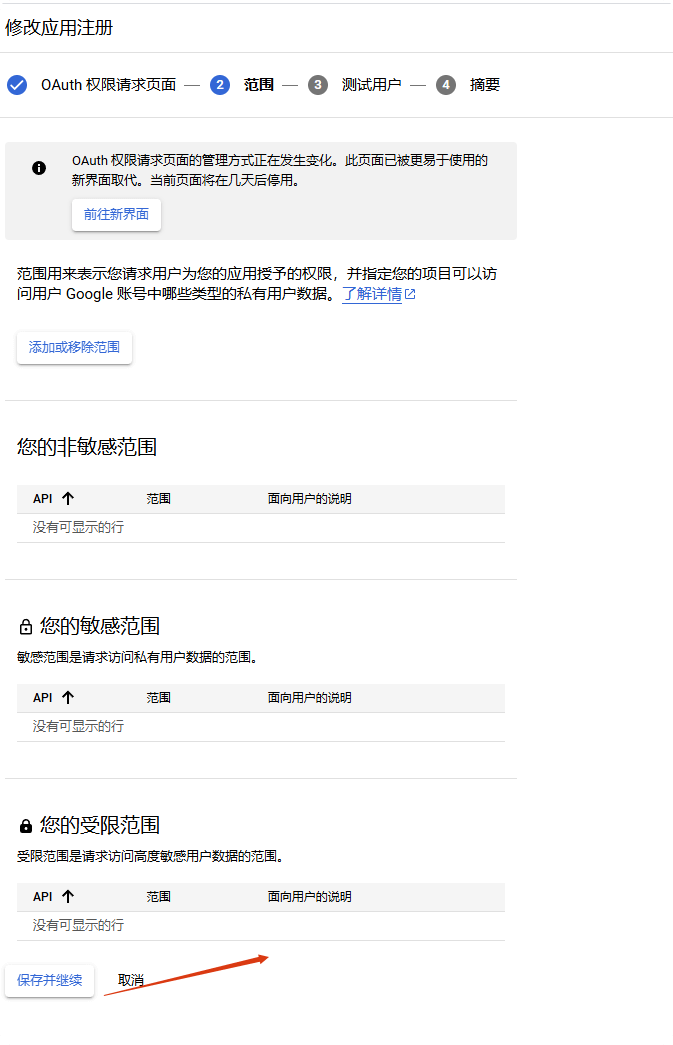Click 范围 column header in 受限范围 table
The width and height of the screenshot is (673, 1045).
pos(159,896)
